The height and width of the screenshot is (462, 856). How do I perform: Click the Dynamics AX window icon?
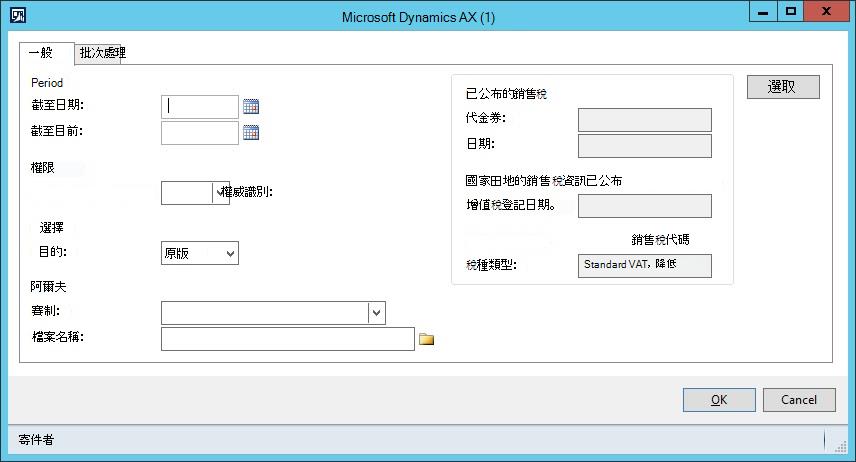tap(18, 15)
